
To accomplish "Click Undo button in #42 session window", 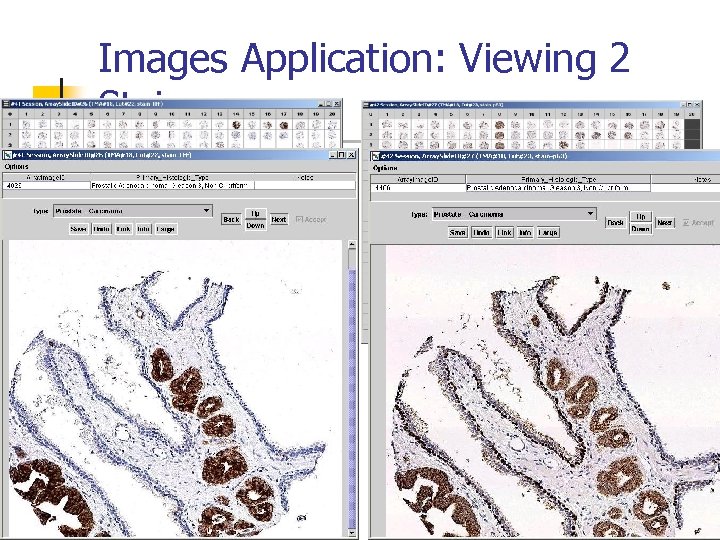I will click(481, 232).
